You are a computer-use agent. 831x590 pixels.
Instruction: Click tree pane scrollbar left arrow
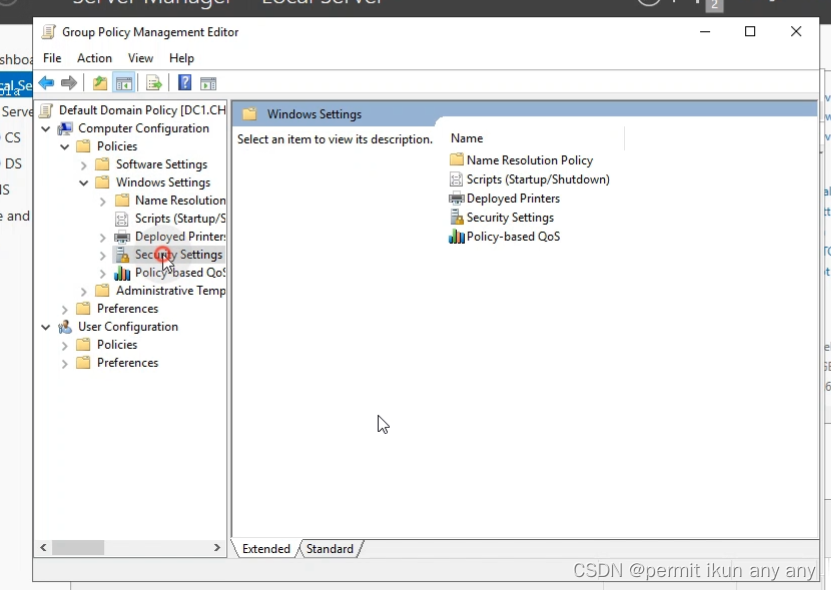pyautogui.click(x=43, y=548)
